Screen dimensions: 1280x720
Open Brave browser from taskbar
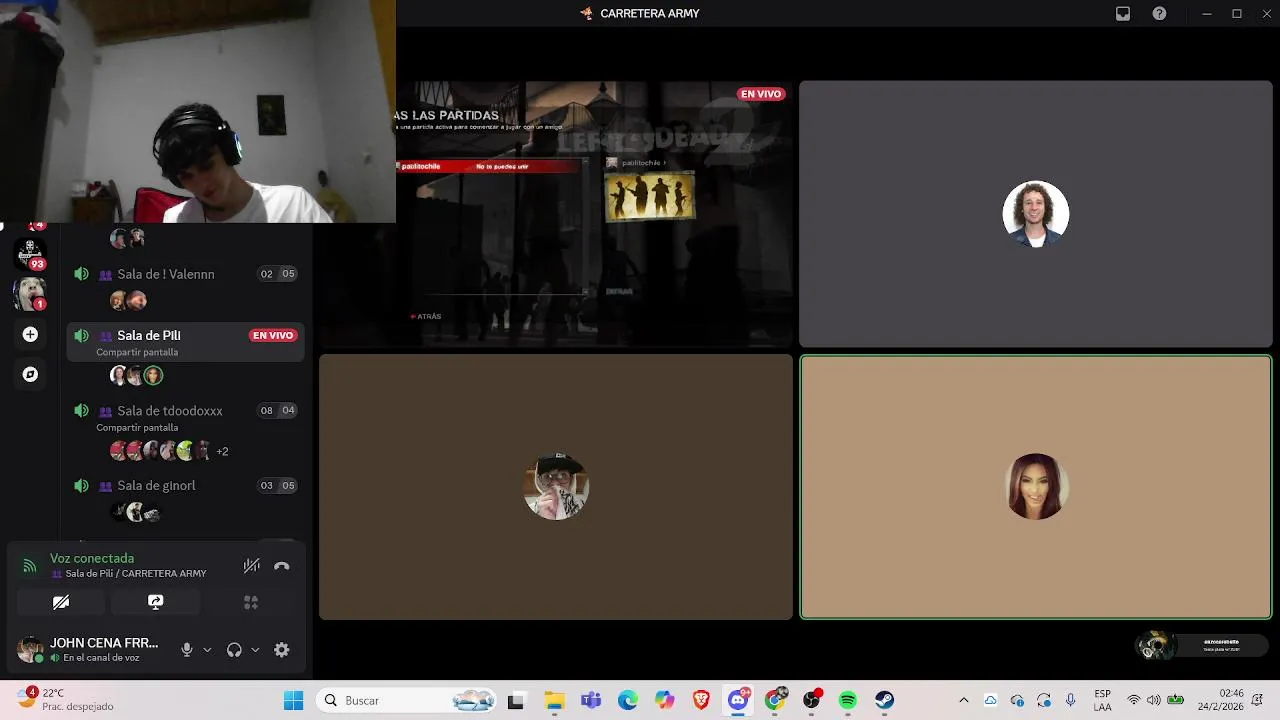[701, 700]
